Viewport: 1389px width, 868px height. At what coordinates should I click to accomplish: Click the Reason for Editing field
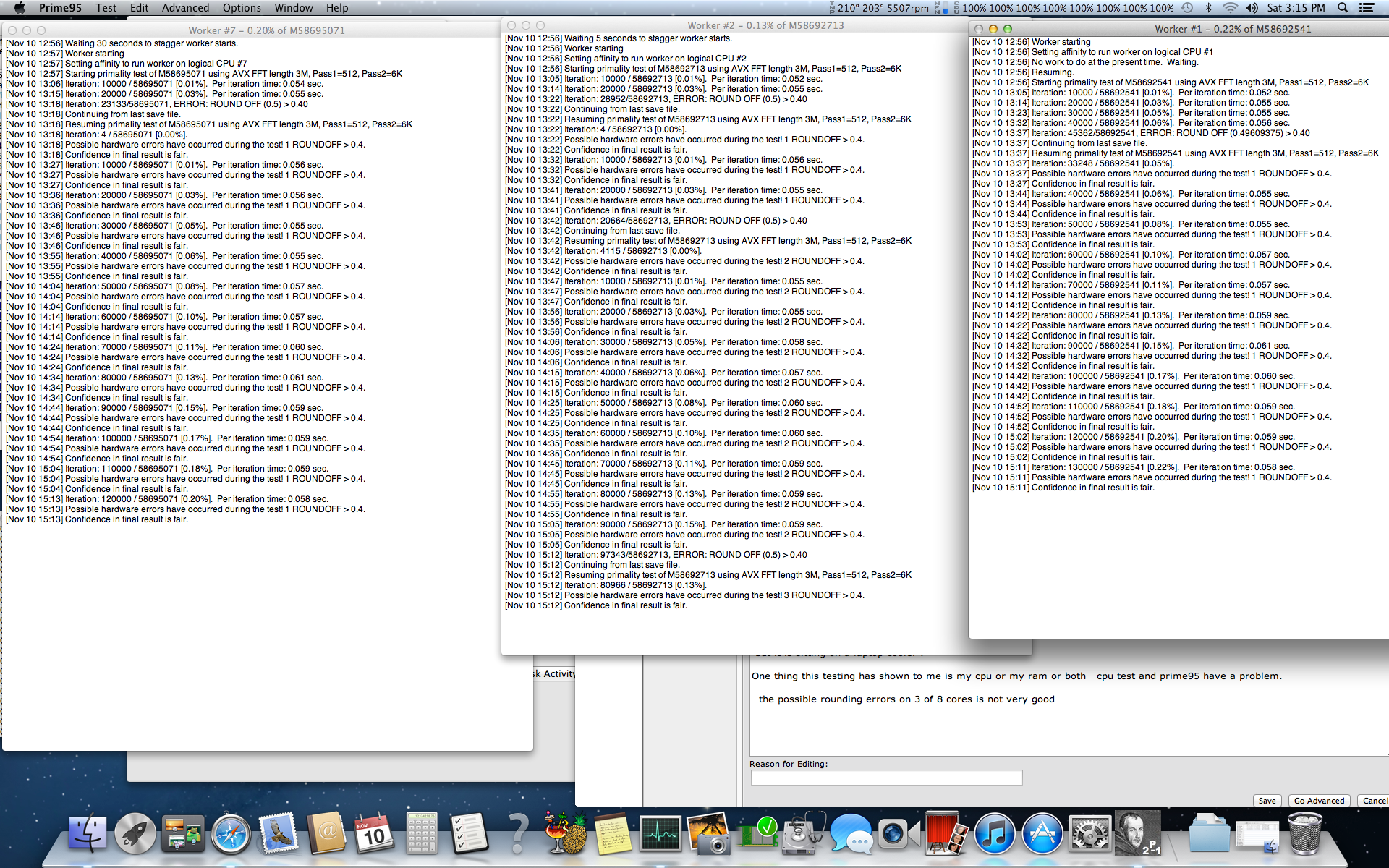click(886, 778)
